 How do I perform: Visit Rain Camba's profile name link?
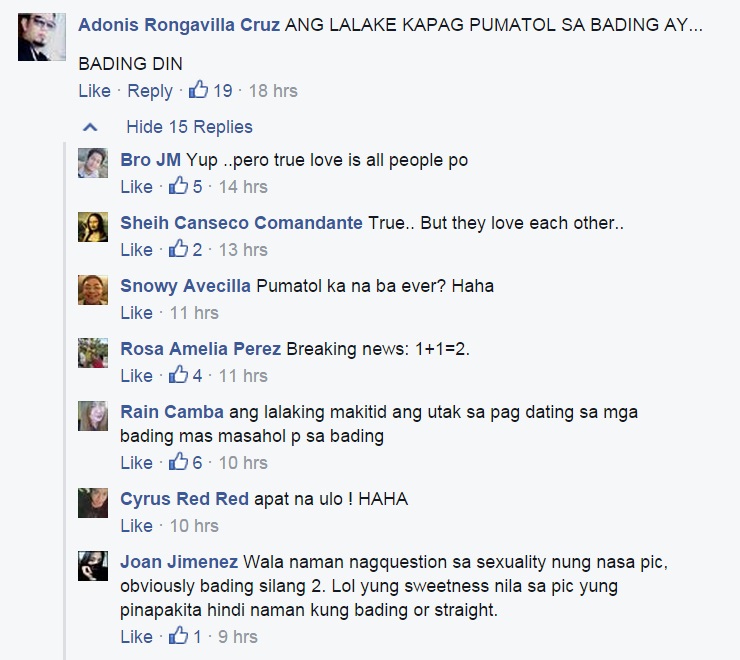click(x=172, y=412)
